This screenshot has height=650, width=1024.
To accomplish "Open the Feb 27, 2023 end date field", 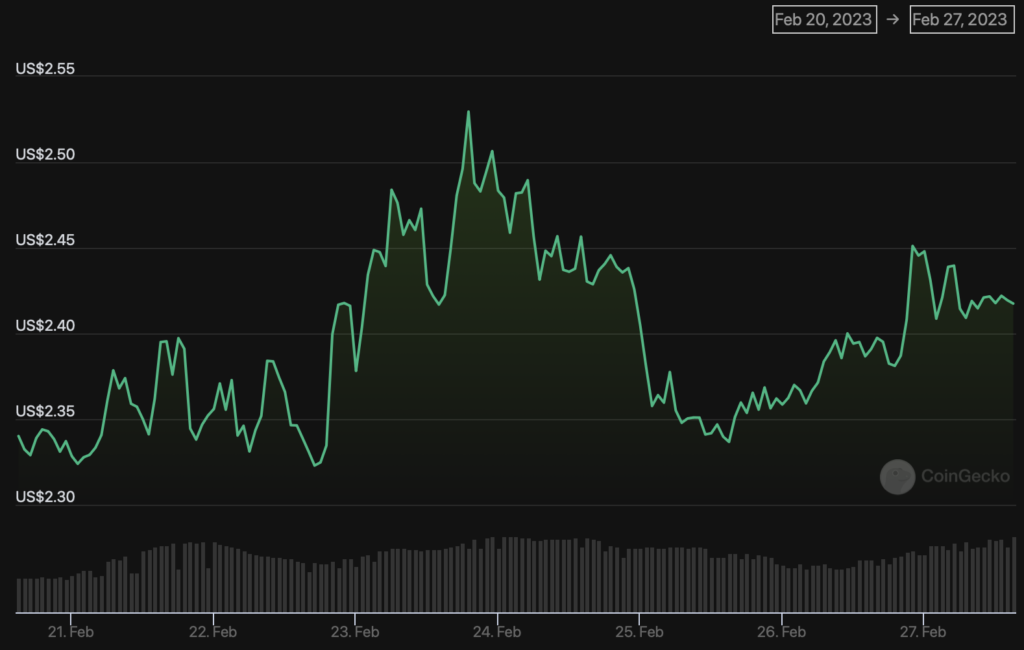I will pyautogui.click(x=962, y=20).
